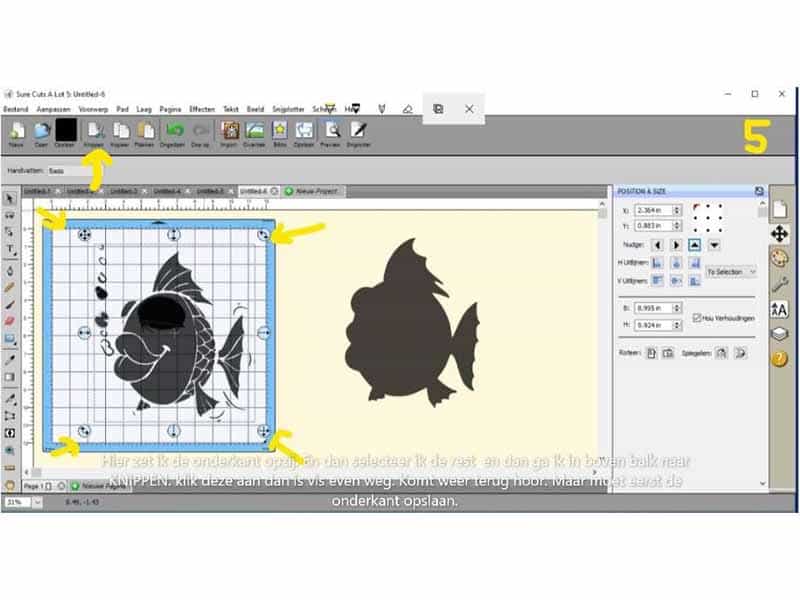This screenshot has width=800, height=600.
Task: Click the Y position spinner arrows
Action: click(x=677, y=226)
